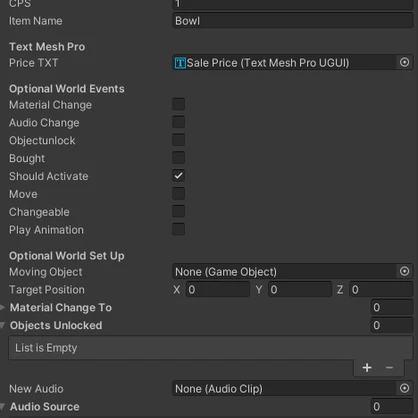Click the Should Activate label
418x418 pixels.
click(x=49, y=176)
